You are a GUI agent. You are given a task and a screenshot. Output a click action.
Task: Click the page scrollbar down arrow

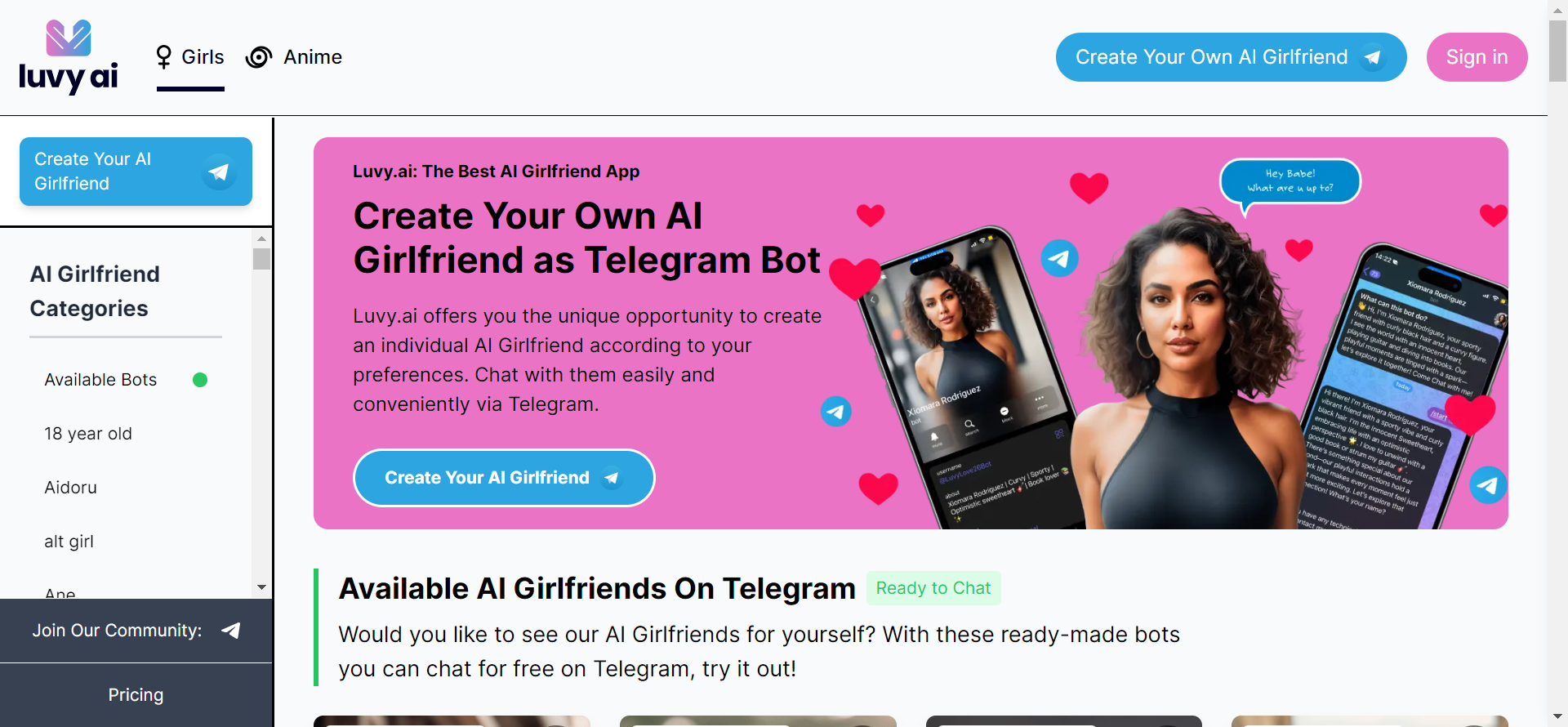[x=1558, y=717]
